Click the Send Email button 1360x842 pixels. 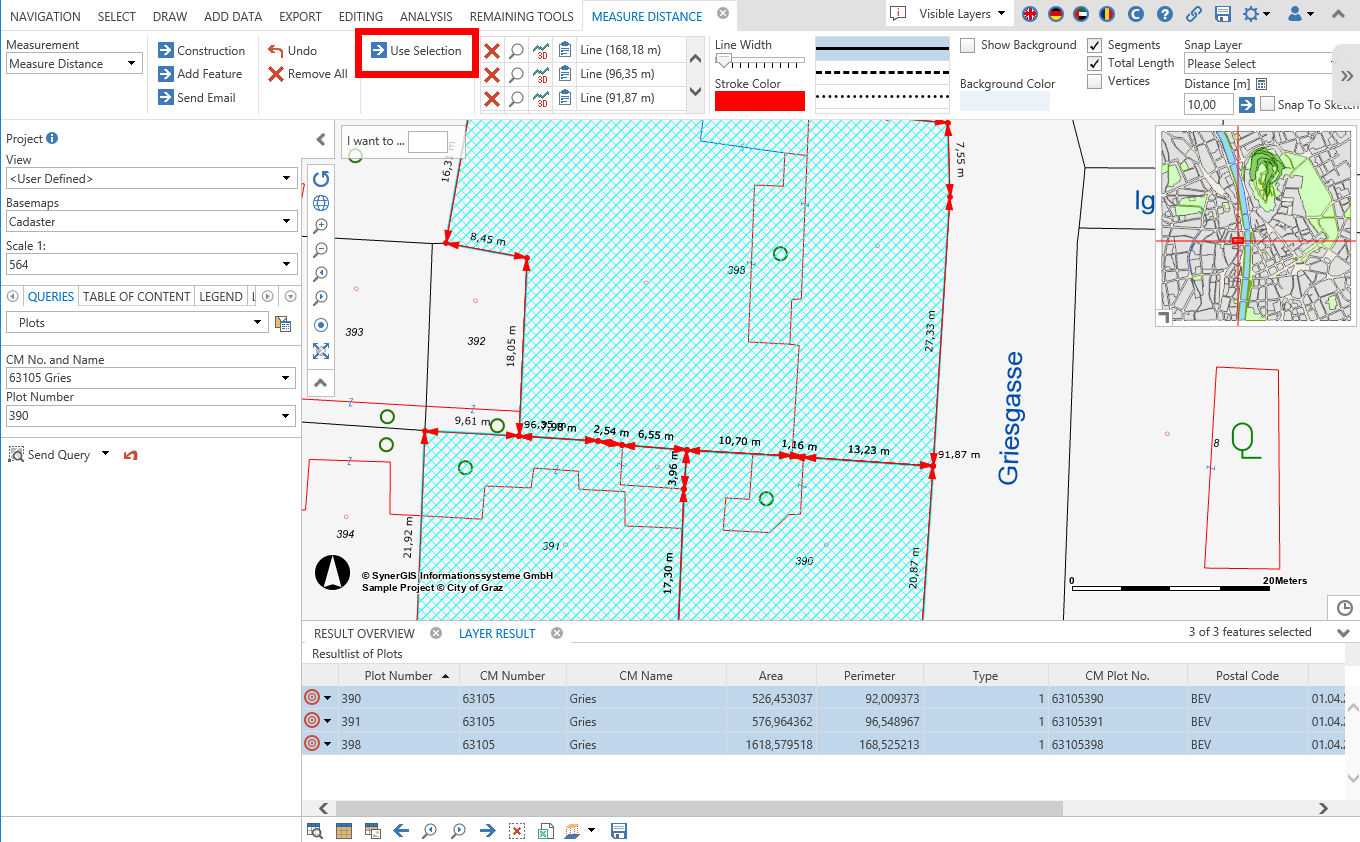(201, 97)
